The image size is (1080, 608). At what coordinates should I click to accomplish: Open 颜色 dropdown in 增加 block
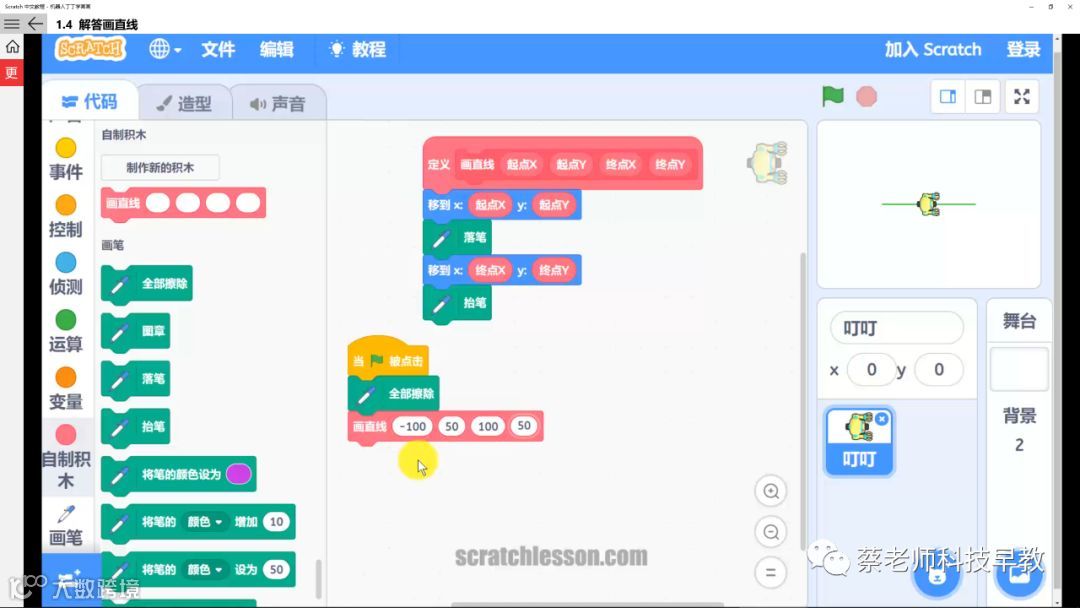point(205,522)
